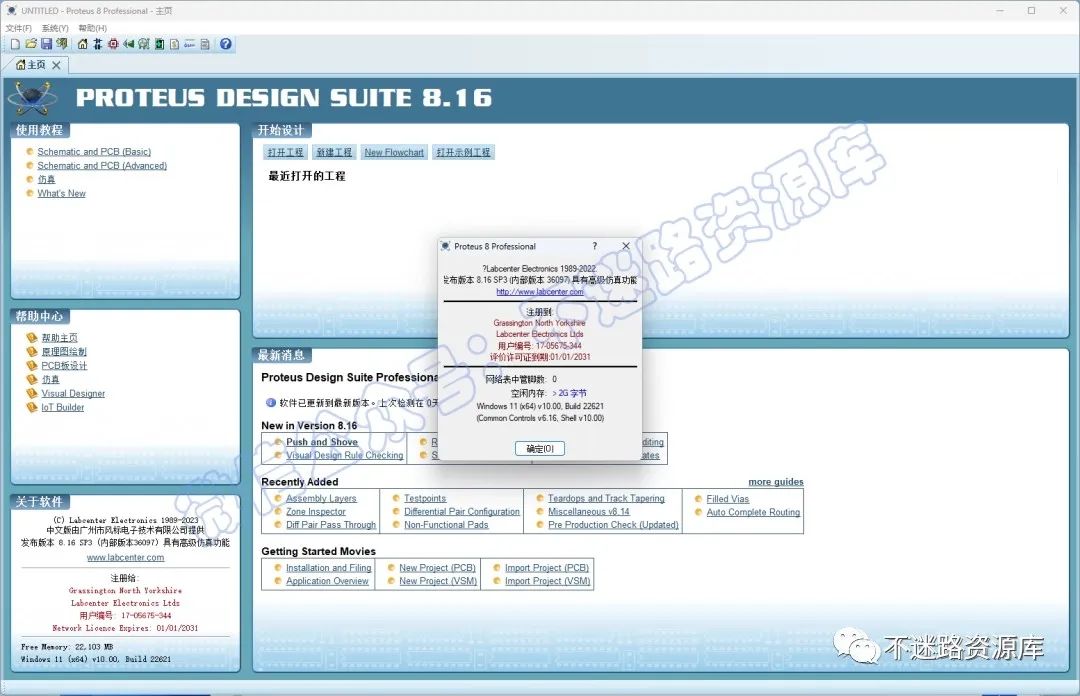Image resolution: width=1080 pixels, height=696 pixels.
Task: Open Schematic and PCB (Advanced) tutorial
Action: point(102,165)
